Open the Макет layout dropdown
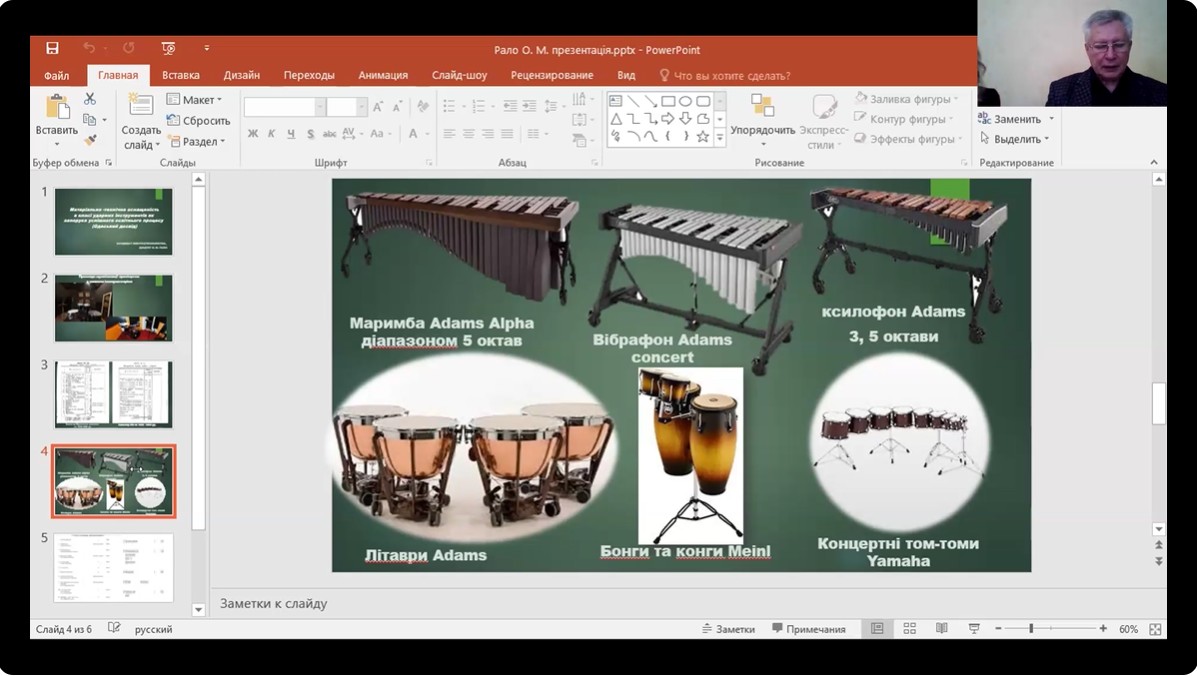 [194, 100]
